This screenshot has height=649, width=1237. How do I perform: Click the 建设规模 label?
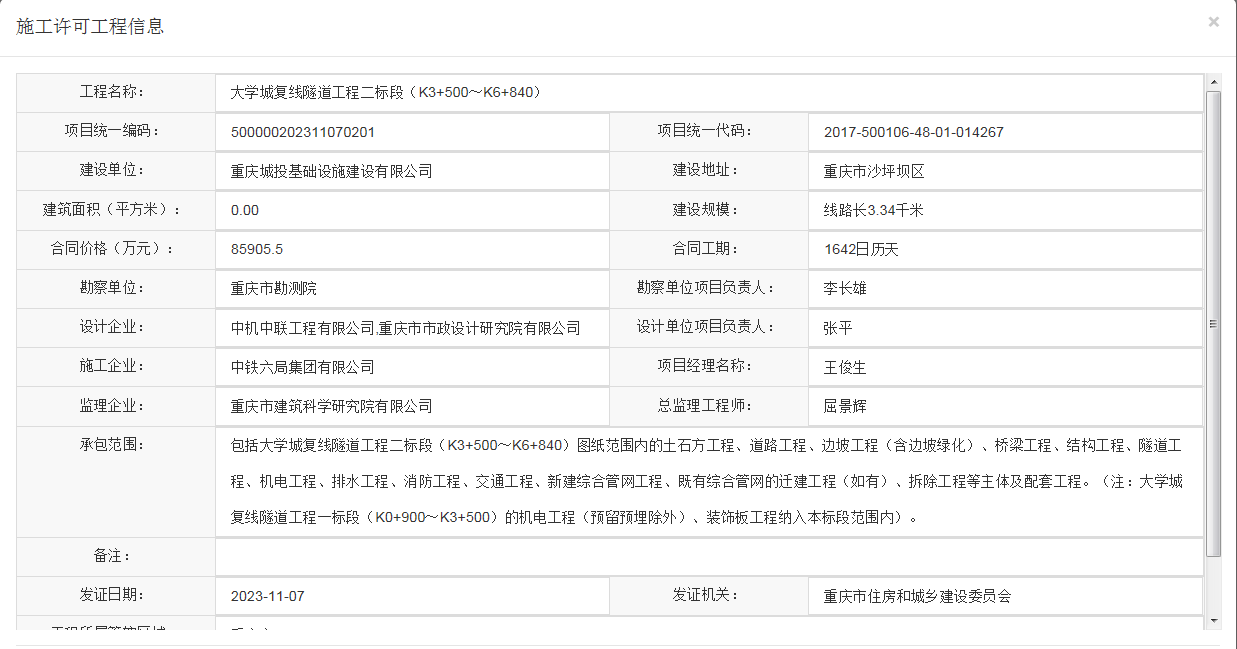pos(705,209)
